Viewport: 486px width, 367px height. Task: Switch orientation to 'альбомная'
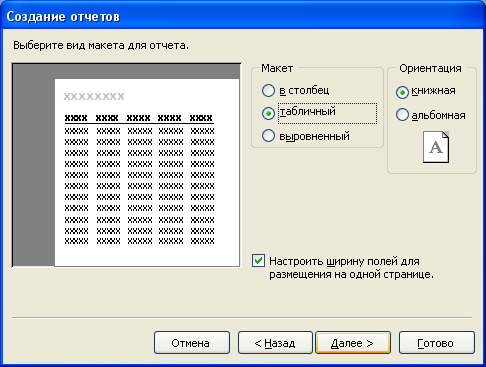pos(402,115)
